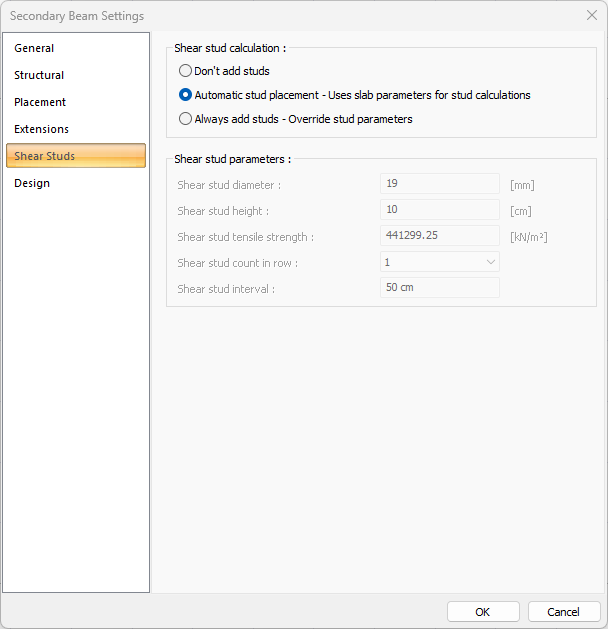Viewport: 608px width, 629px height.
Task: Close the Secondary Beam Settings dialog
Action: tap(591, 15)
